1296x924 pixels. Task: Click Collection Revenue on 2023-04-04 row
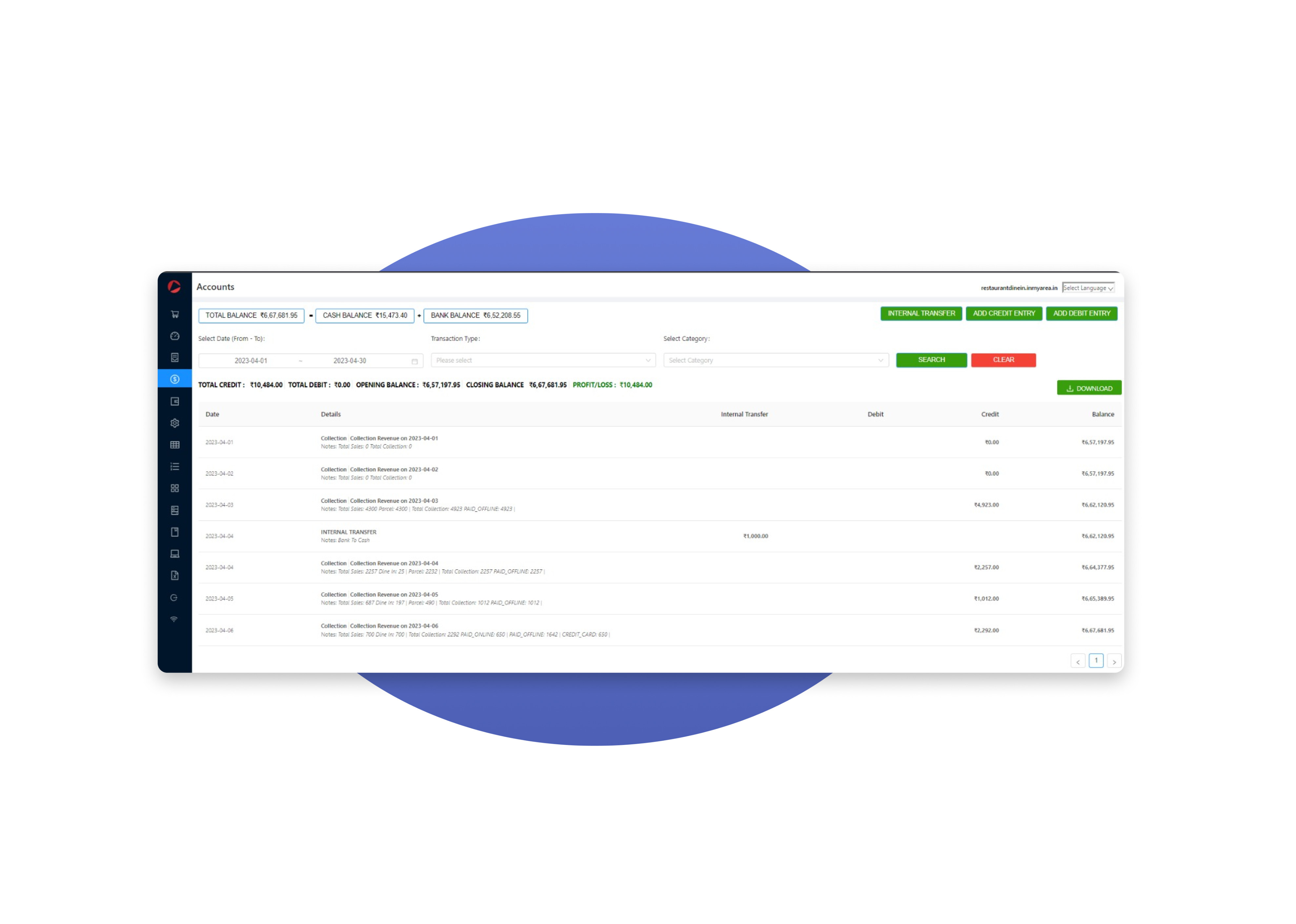tap(660, 567)
